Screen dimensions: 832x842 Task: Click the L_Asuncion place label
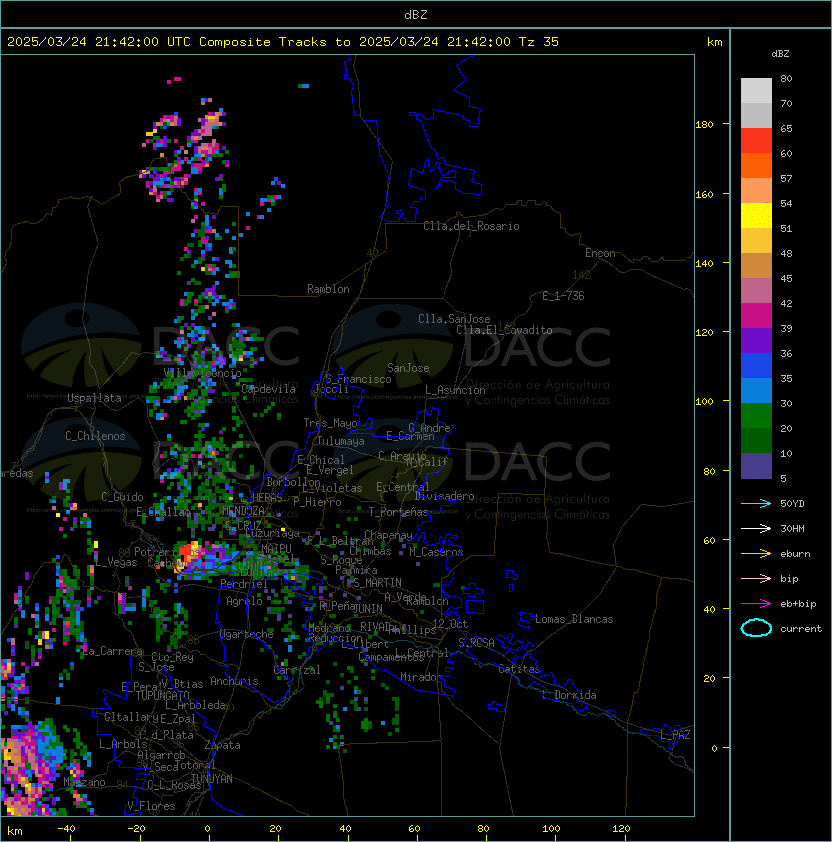click(455, 390)
